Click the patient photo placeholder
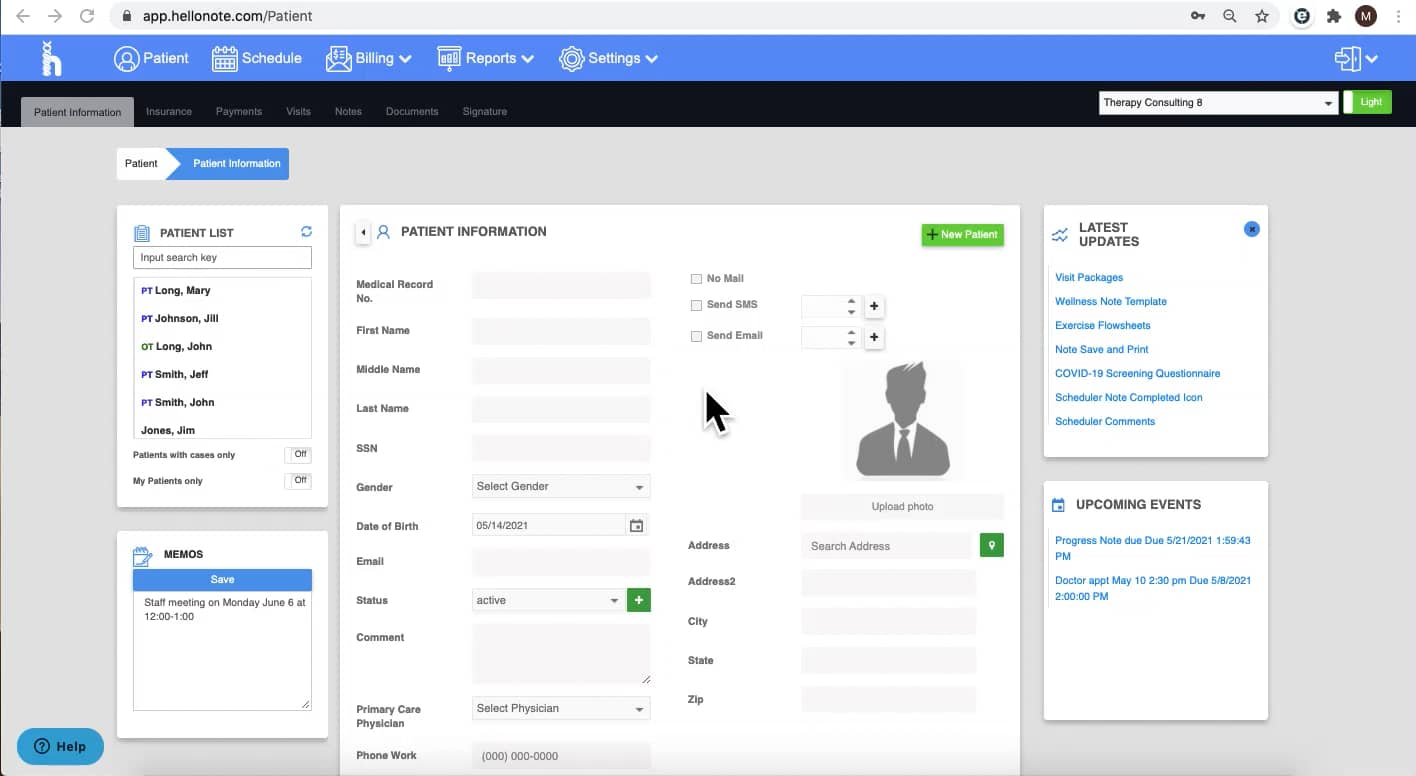1416x776 pixels. coord(902,420)
